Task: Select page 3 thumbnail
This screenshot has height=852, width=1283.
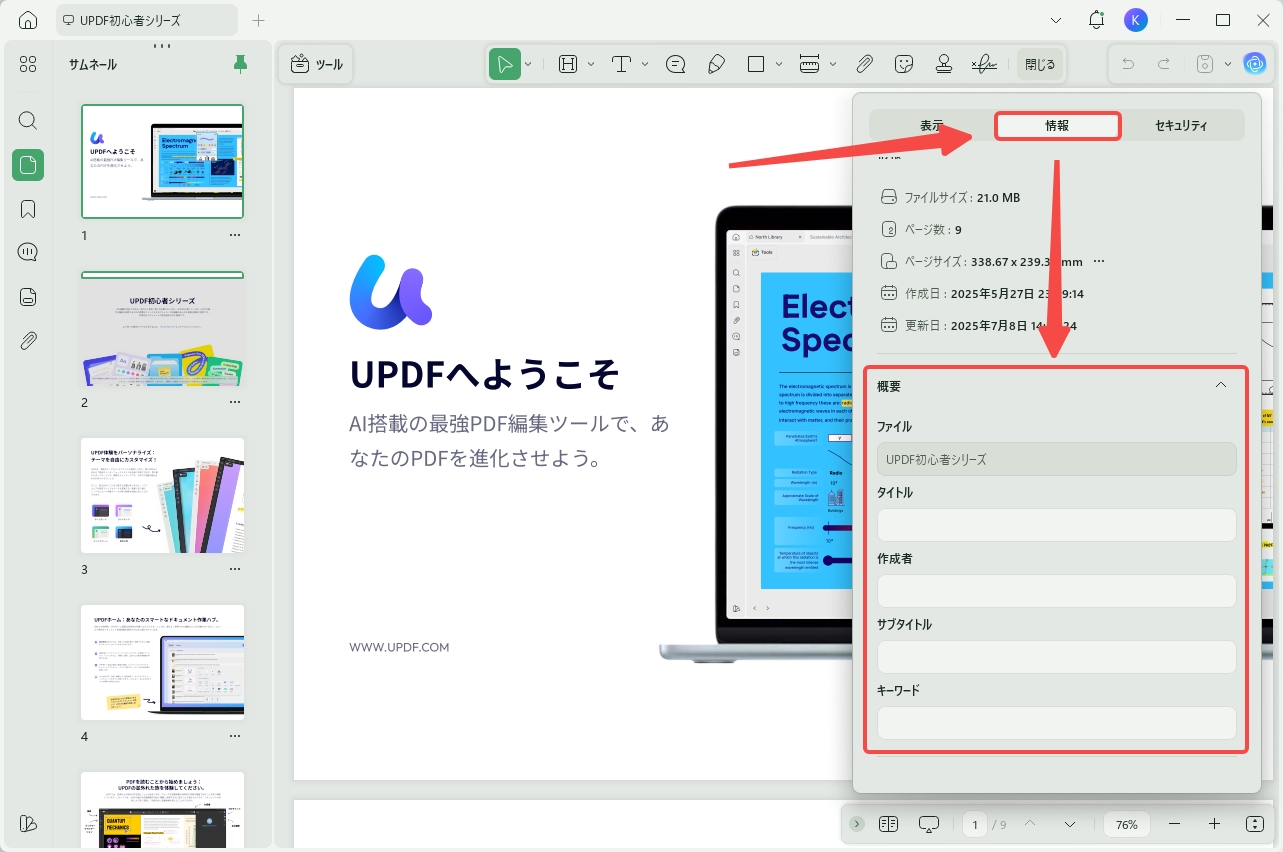Action: point(162,495)
